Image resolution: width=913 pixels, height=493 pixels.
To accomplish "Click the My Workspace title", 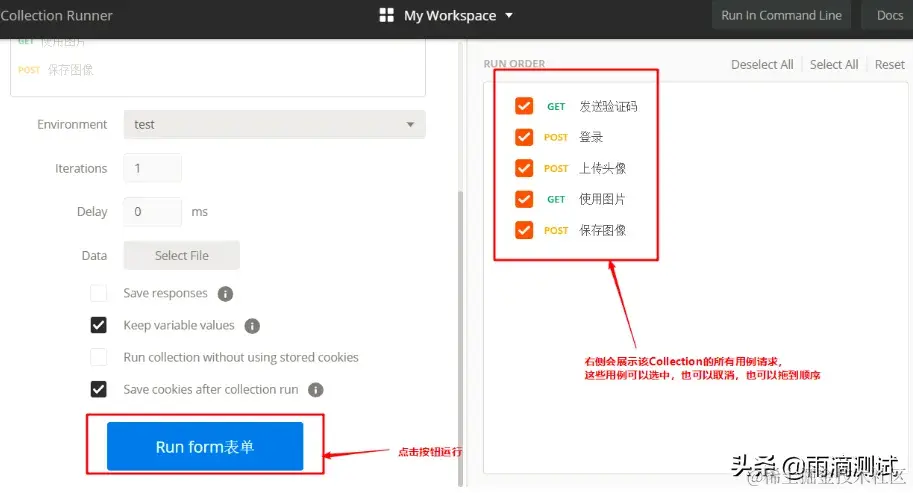I will (450, 16).
